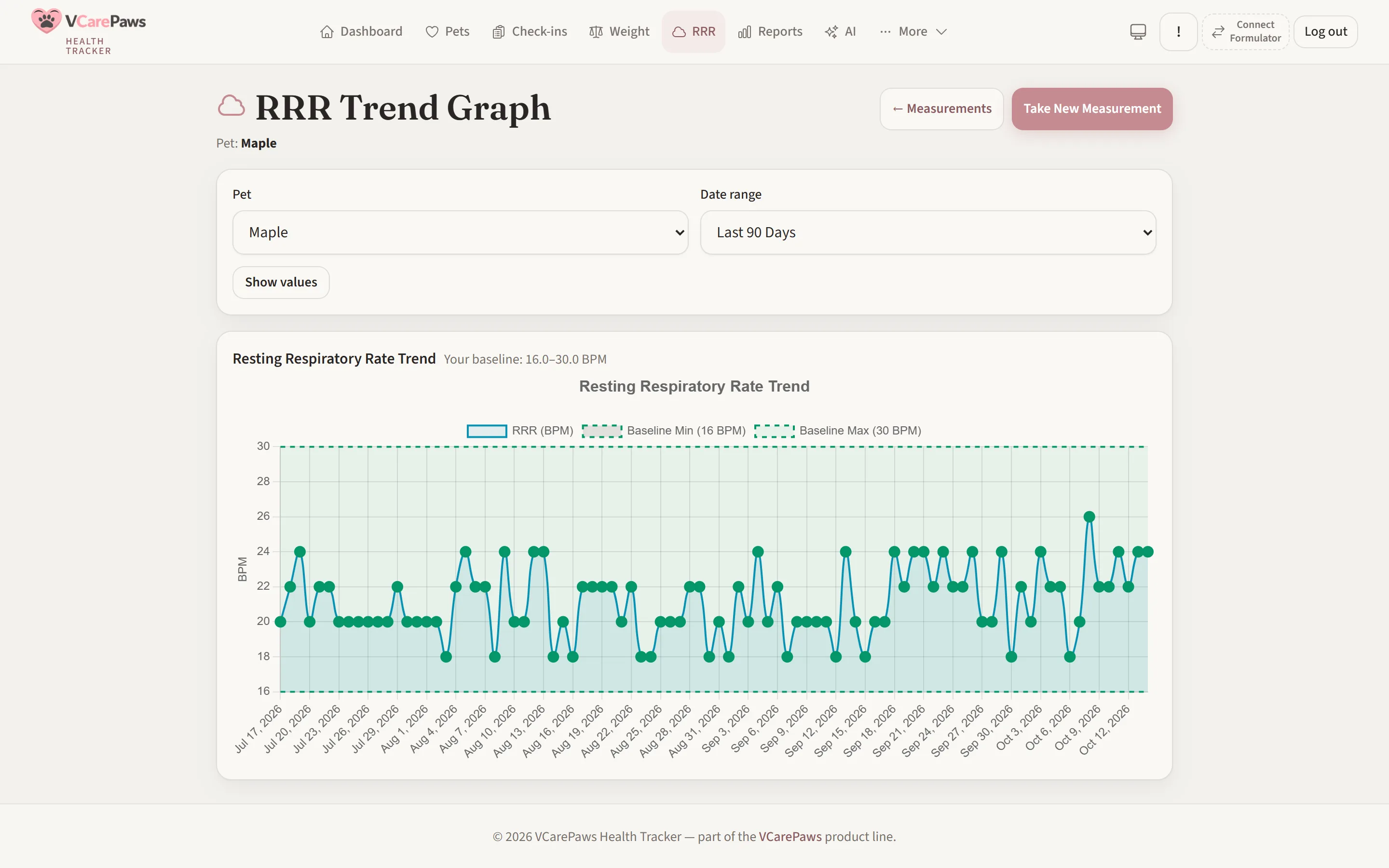The height and width of the screenshot is (868, 1389).
Task: Click the Log out button
Action: pyautogui.click(x=1325, y=31)
